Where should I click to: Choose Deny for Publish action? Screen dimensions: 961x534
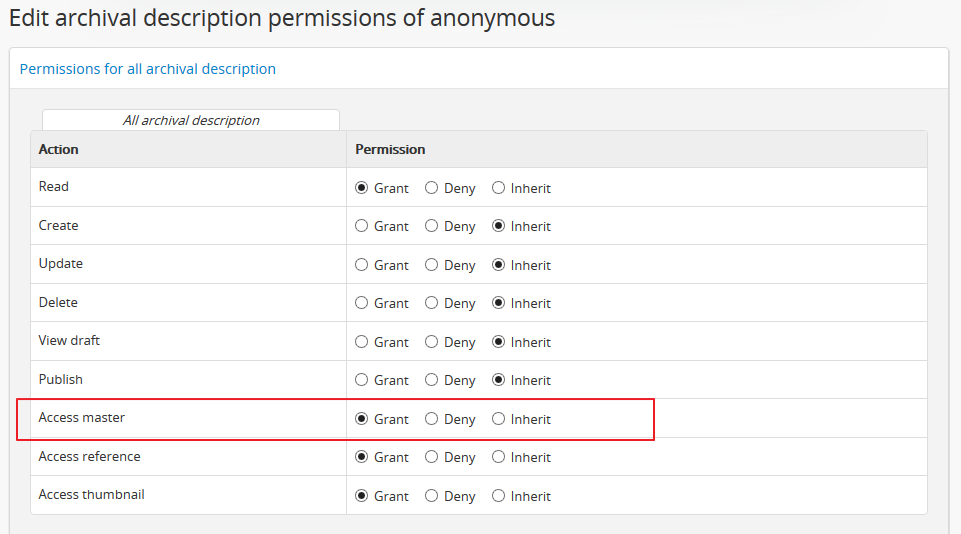432,380
